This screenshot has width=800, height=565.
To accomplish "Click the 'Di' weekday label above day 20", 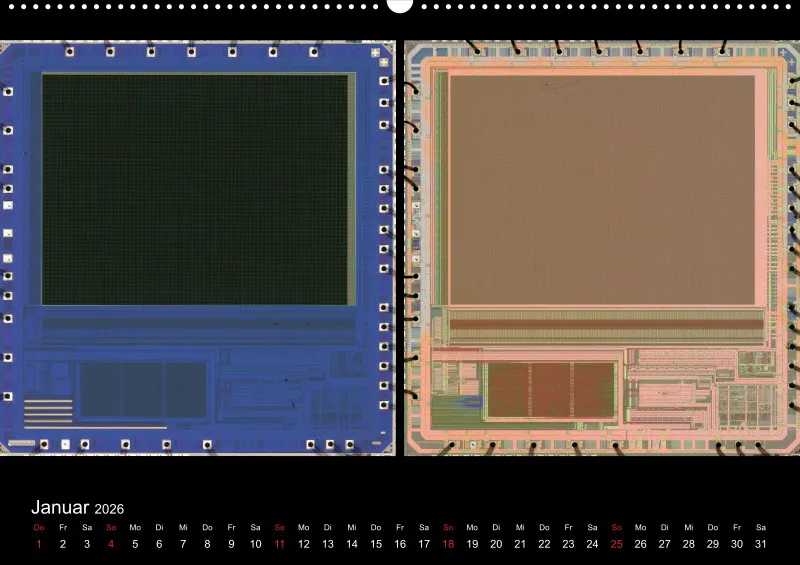I will coord(496,527).
